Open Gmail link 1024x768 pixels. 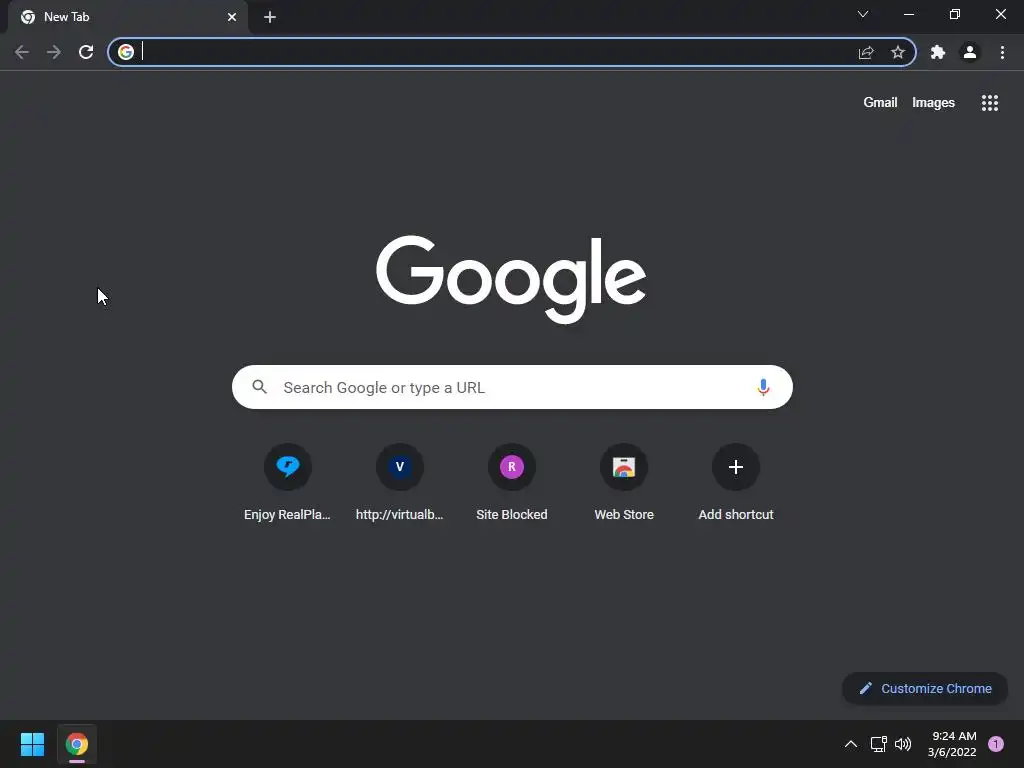tap(880, 103)
